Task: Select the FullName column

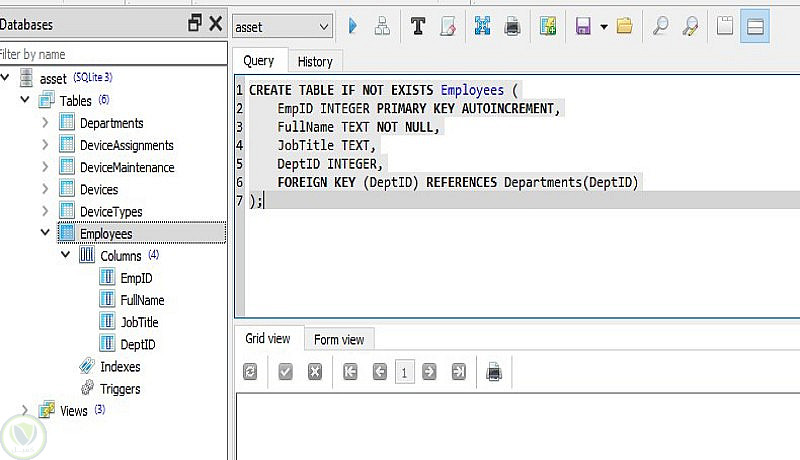Action: [x=142, y=300]
